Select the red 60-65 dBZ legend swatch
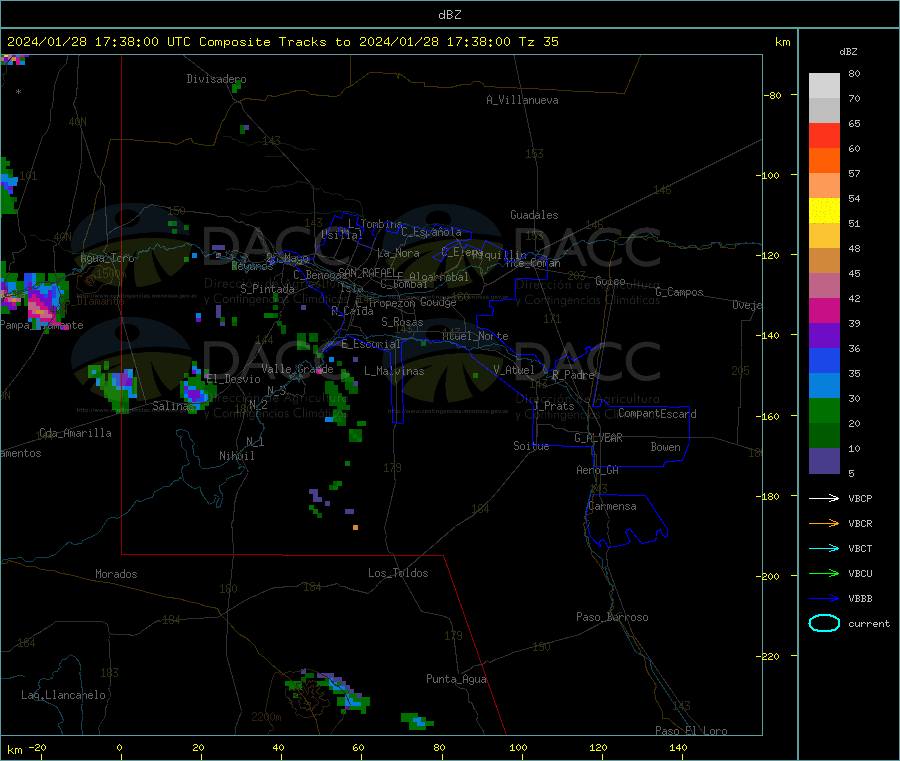The image size is (900, 761). coord(824,135)
